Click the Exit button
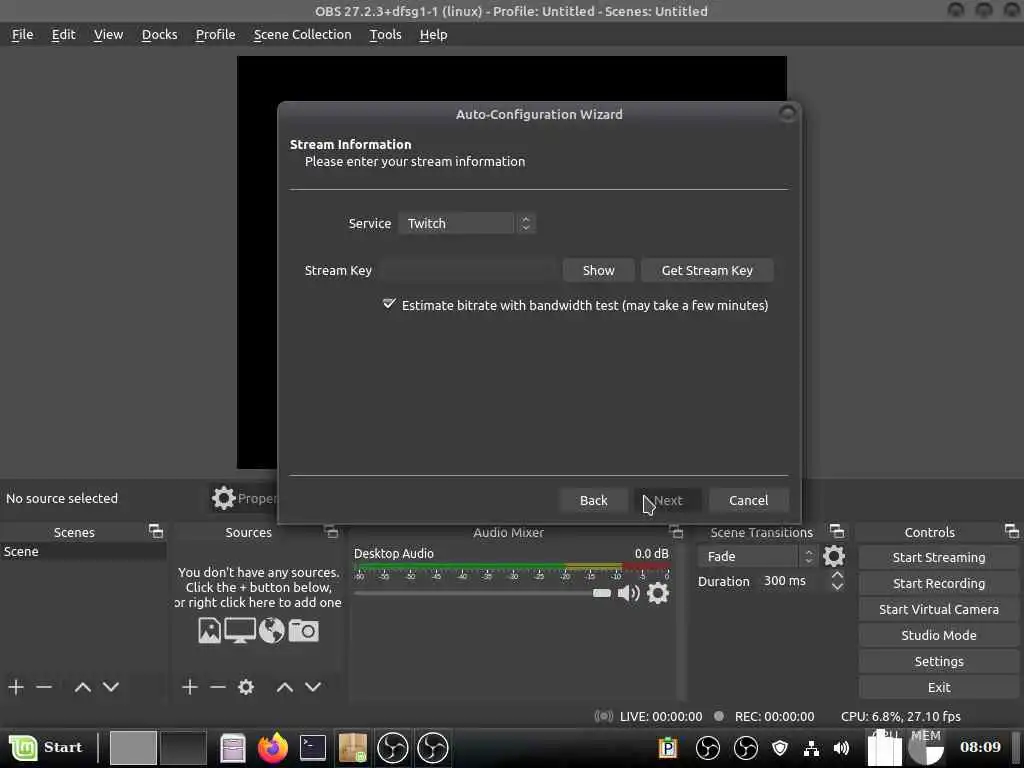The image size is (1024, 768). [x=938, y=687]
